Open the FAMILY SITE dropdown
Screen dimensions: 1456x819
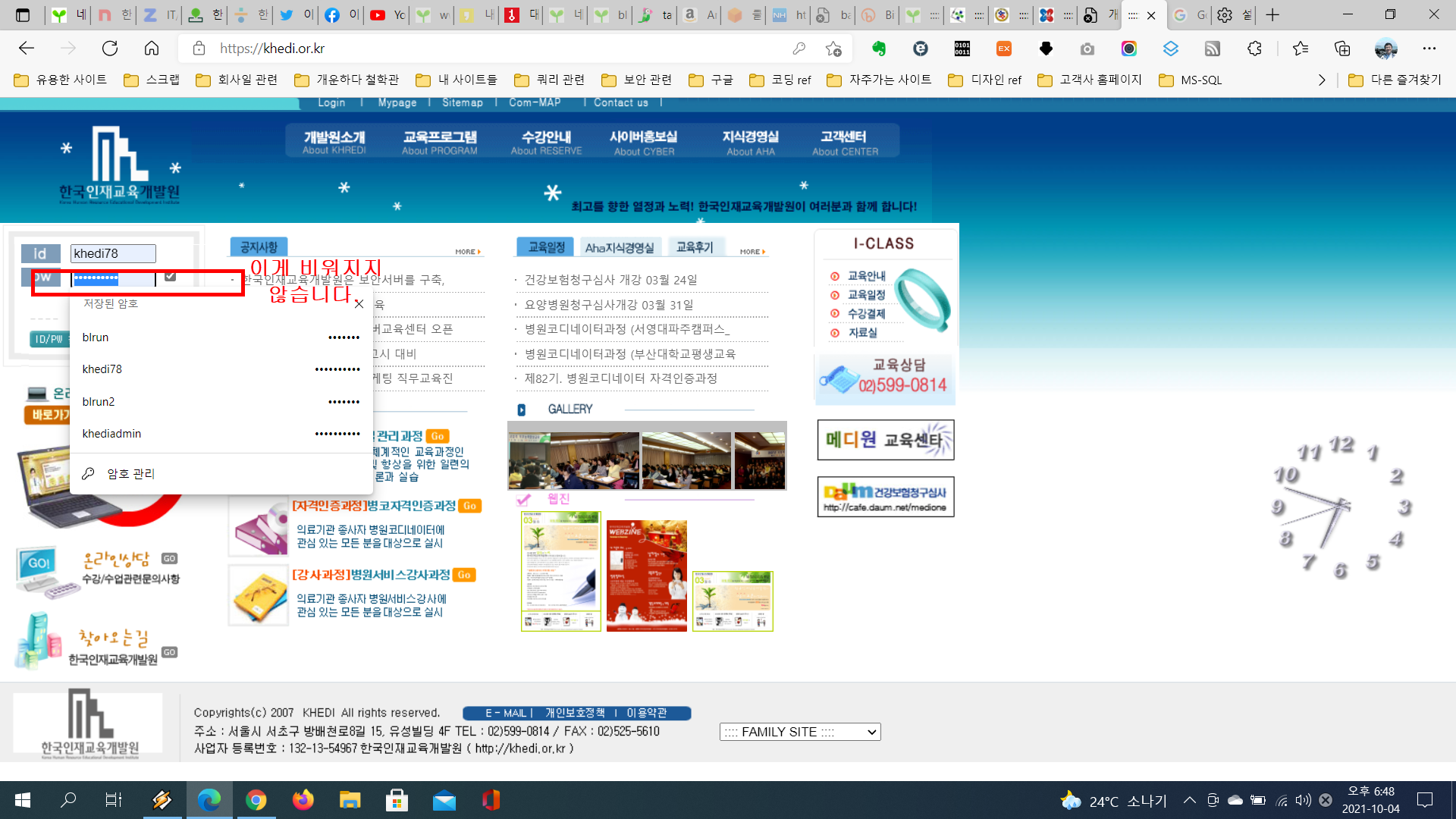(x=799, y=732)
